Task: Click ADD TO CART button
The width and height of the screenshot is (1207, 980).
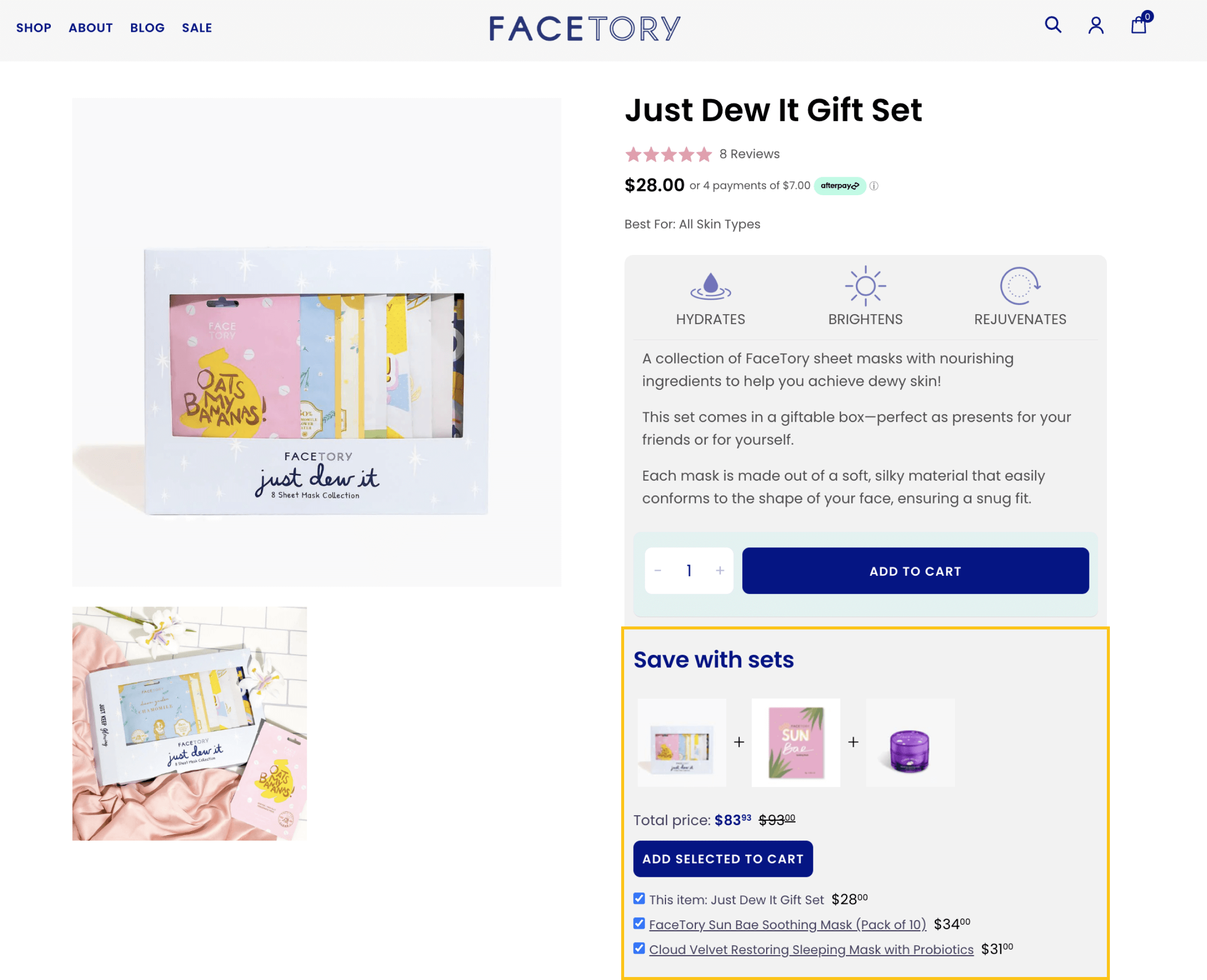Action: [915, 570]
